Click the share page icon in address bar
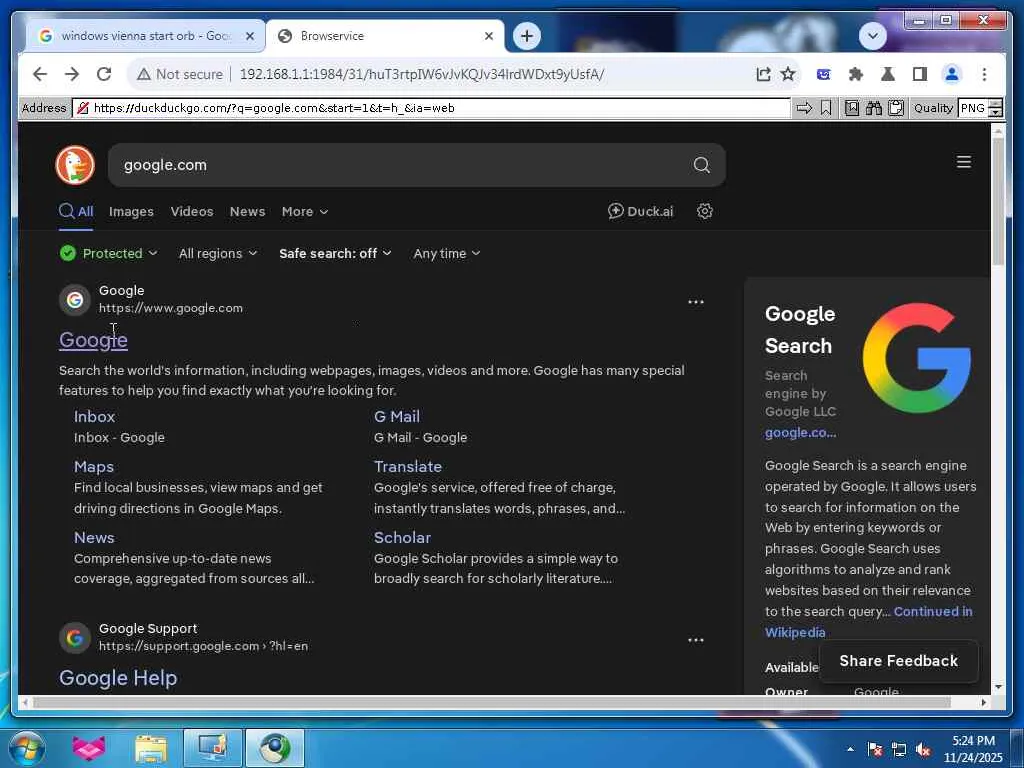Viewport: 1024px width, 768px height. click(x=763, y=74)
